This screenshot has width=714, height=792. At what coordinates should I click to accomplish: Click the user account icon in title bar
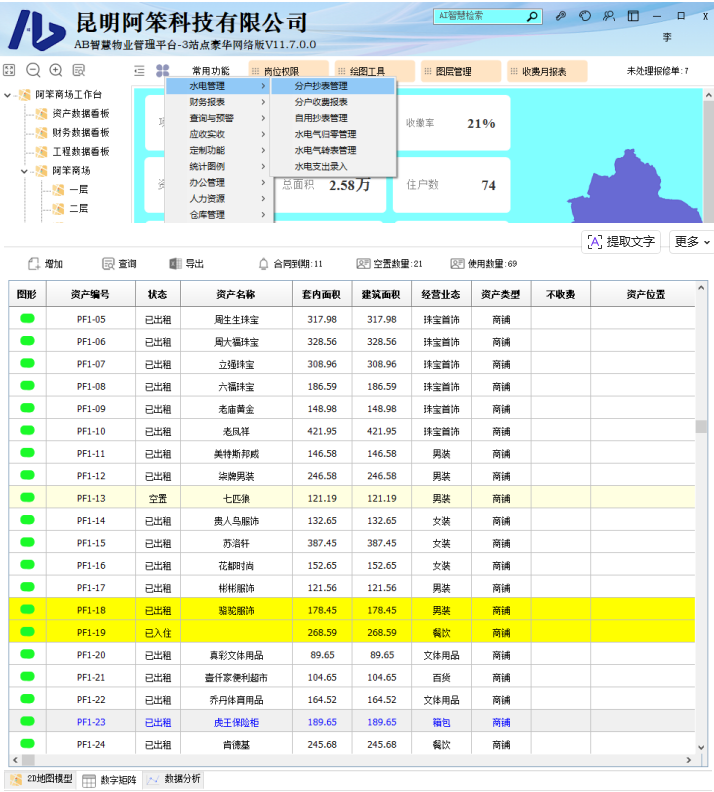pyautogui.click(x=609, y=16)
